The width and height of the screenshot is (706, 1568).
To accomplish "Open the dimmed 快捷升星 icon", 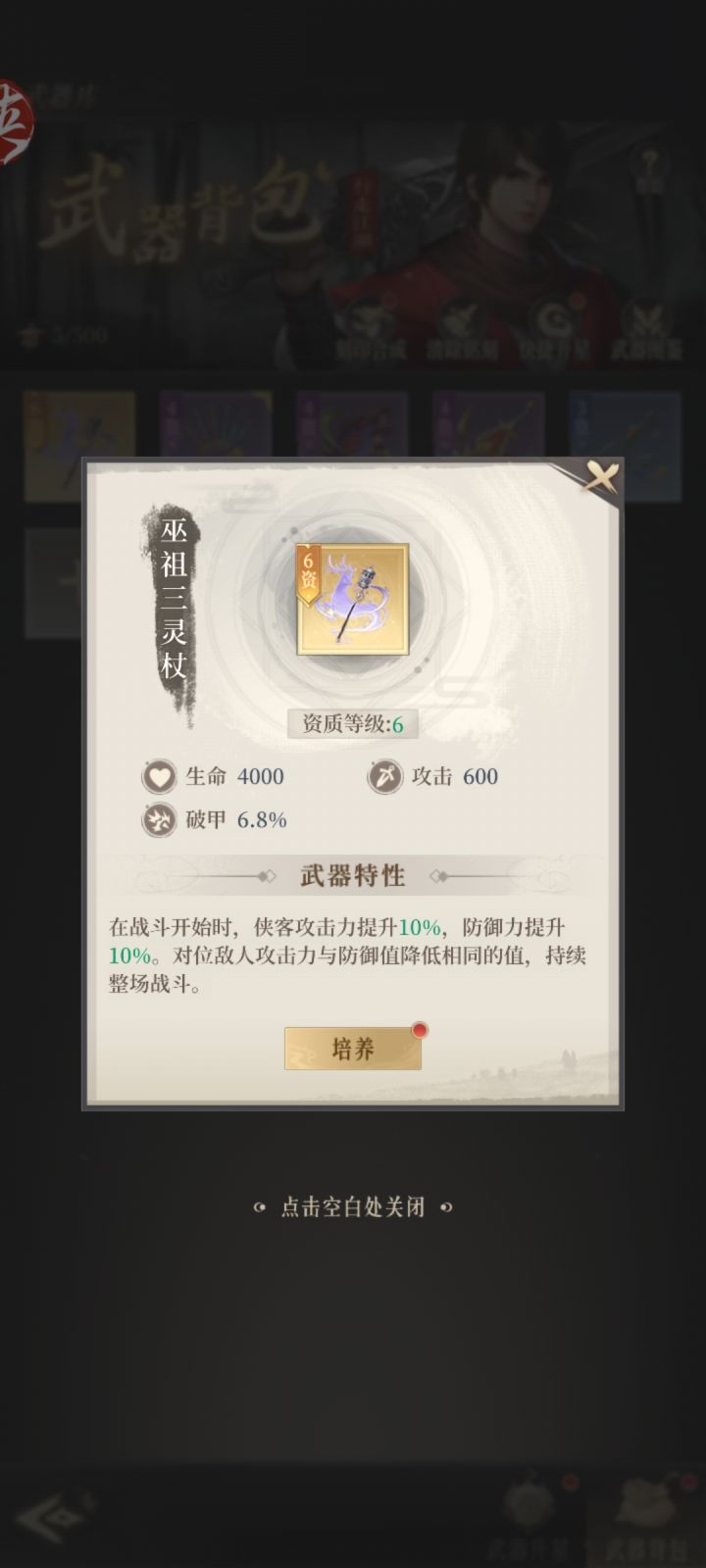I will pos(554,329).
